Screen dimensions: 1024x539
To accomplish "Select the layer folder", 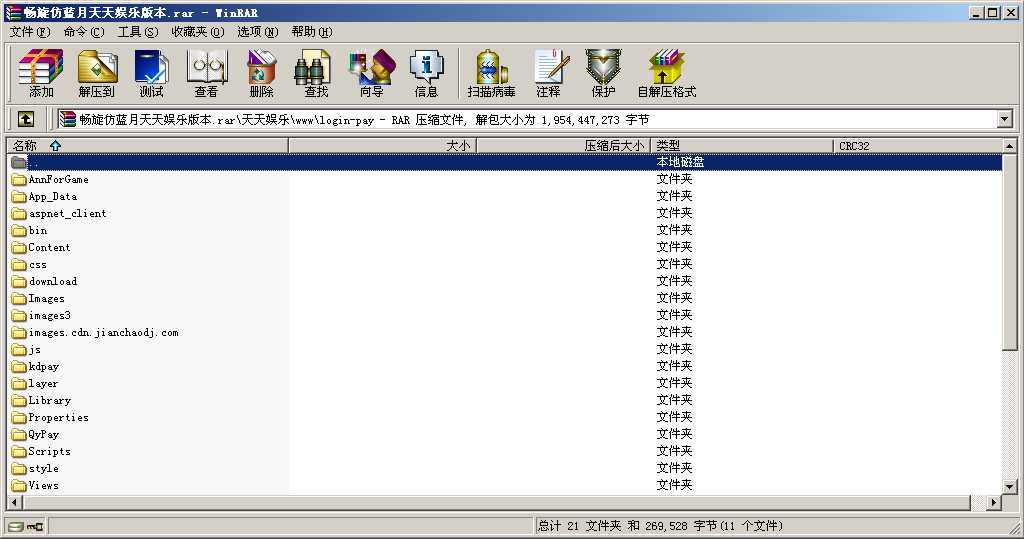I will point(35,383).
